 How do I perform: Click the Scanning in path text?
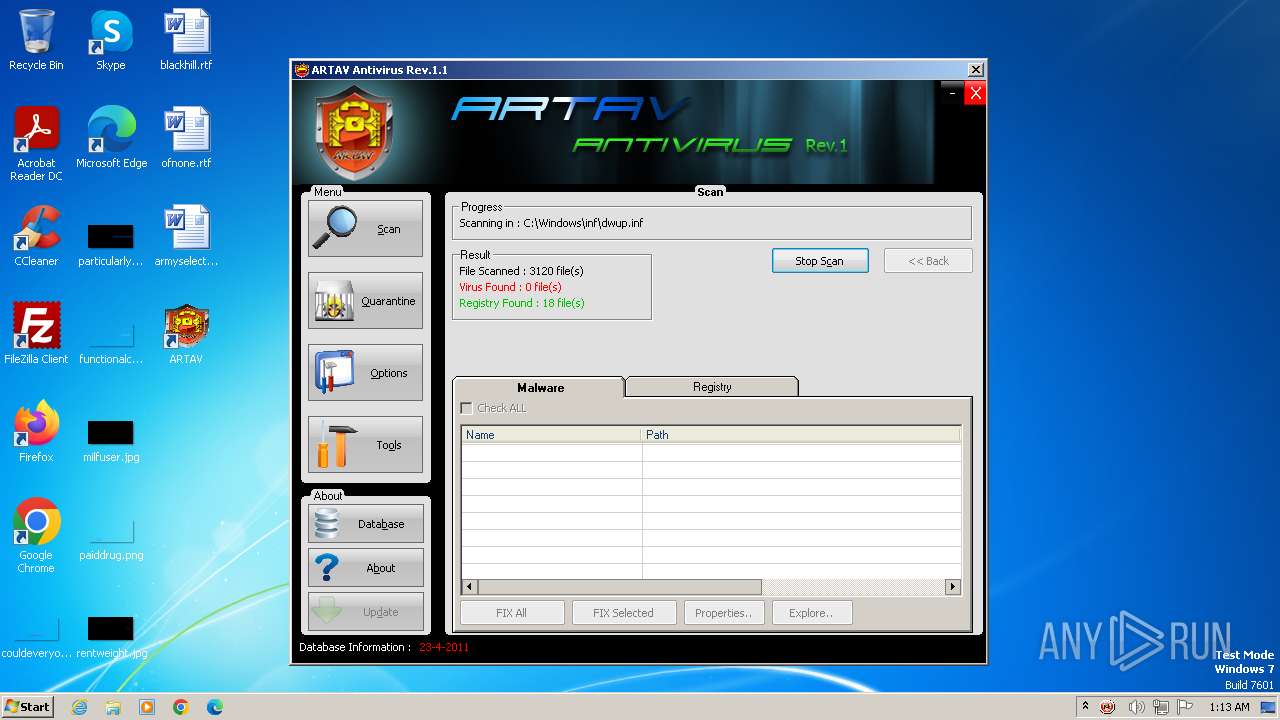pos(551,223)
